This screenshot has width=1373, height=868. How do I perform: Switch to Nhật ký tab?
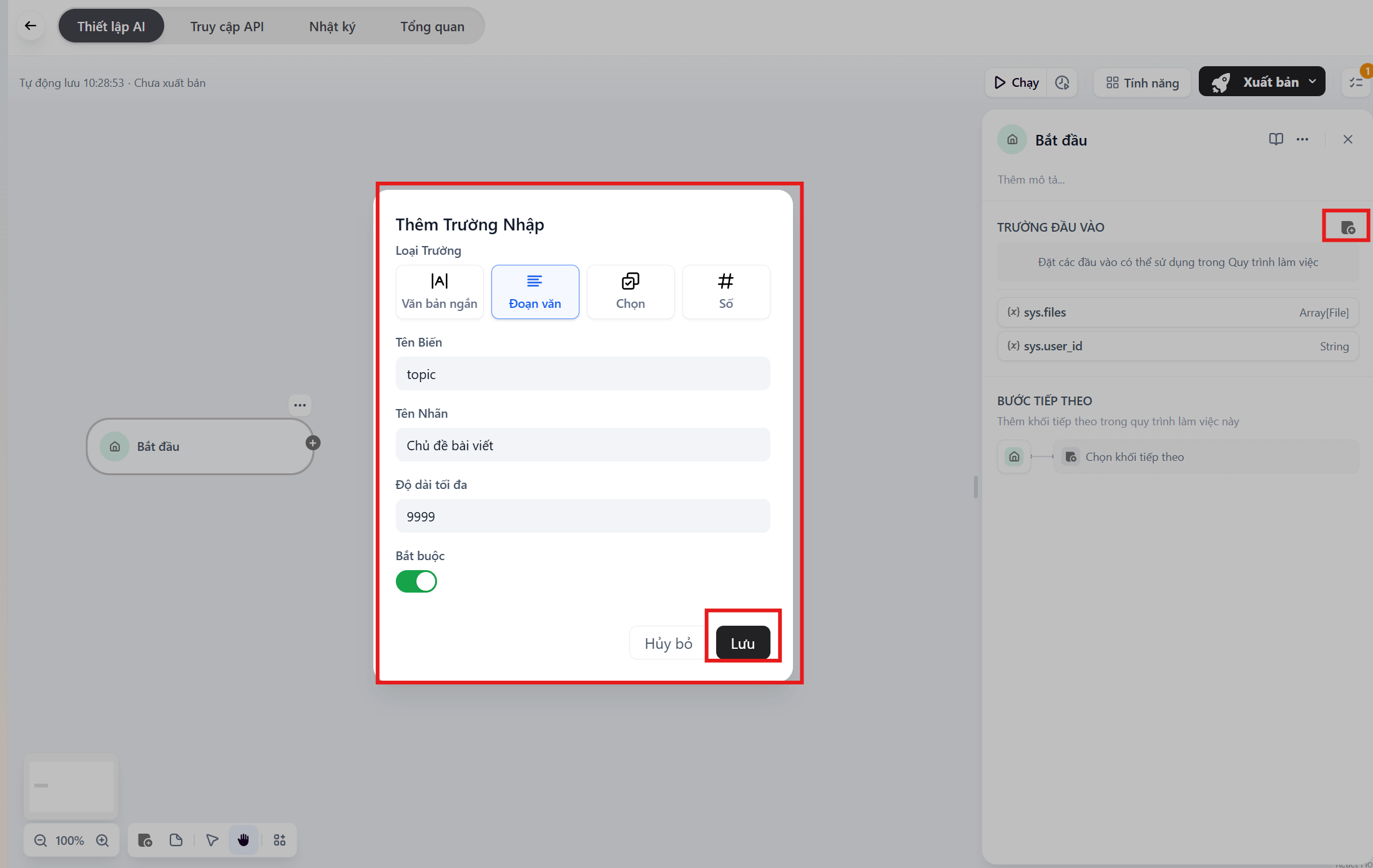[332, 26]
